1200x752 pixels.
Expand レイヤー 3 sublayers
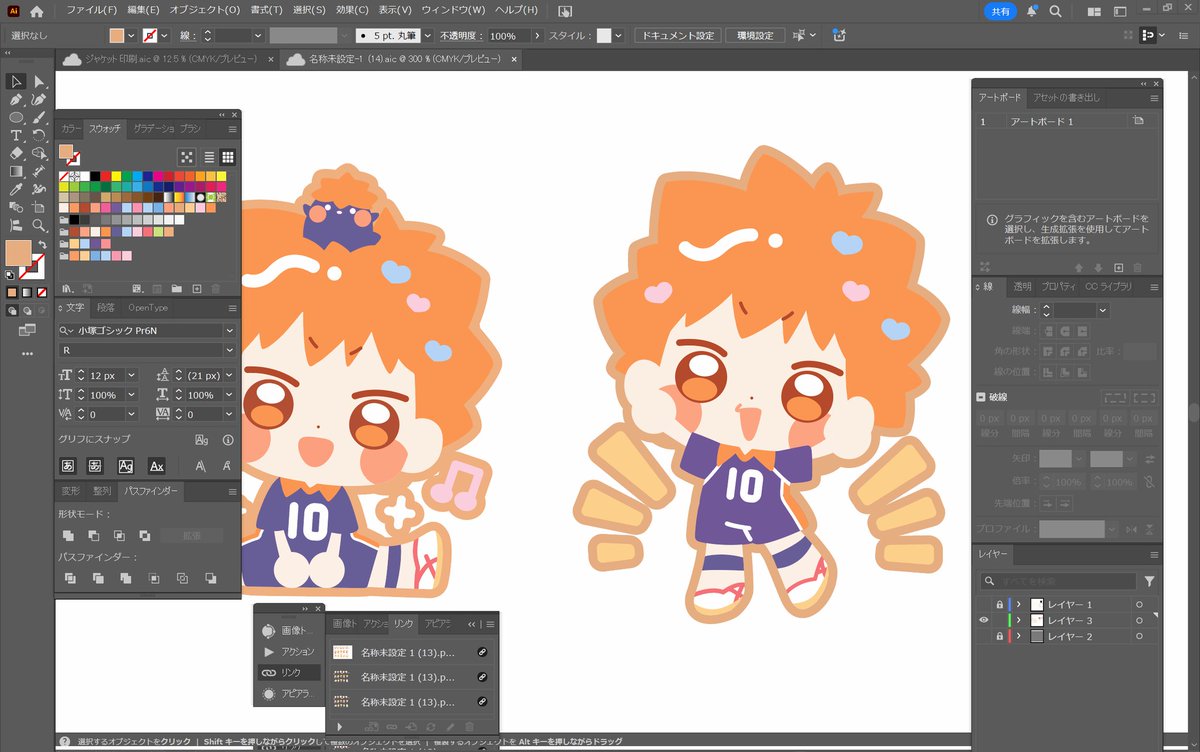[1019, 620]
